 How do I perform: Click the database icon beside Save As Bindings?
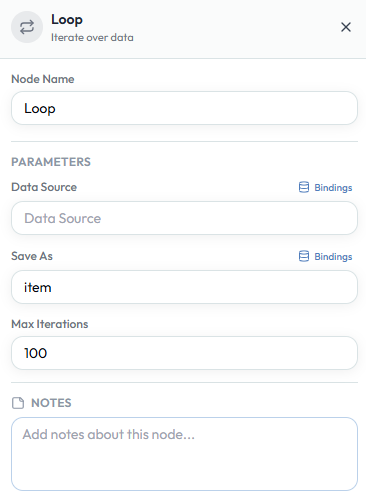[x=304, y=256]
